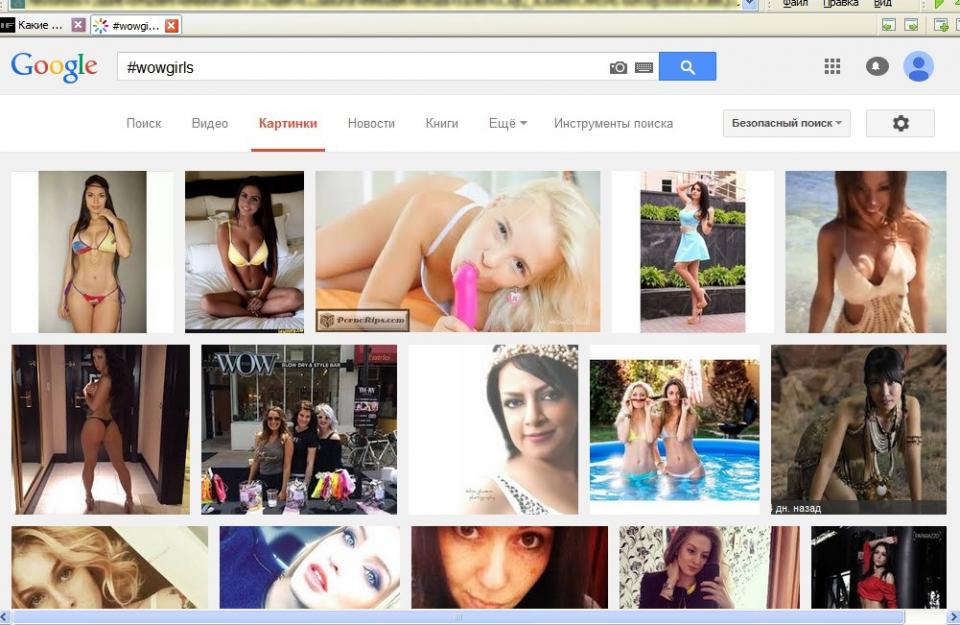The height and width of the screenshot is (625, 960).
Task: Expand the Безопасный поиск dropdown
Action: coord(786,123)
